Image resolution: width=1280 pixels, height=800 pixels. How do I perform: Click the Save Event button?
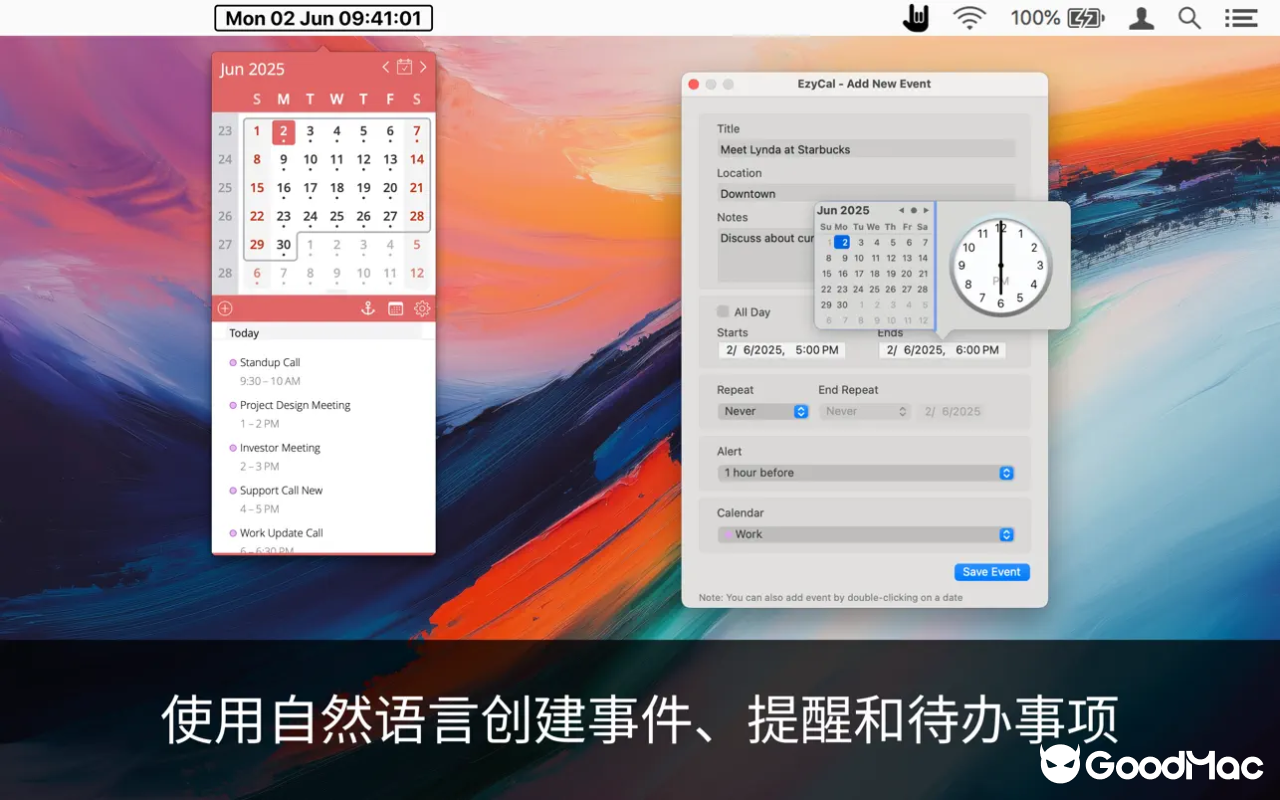click(x=992, y=572)
